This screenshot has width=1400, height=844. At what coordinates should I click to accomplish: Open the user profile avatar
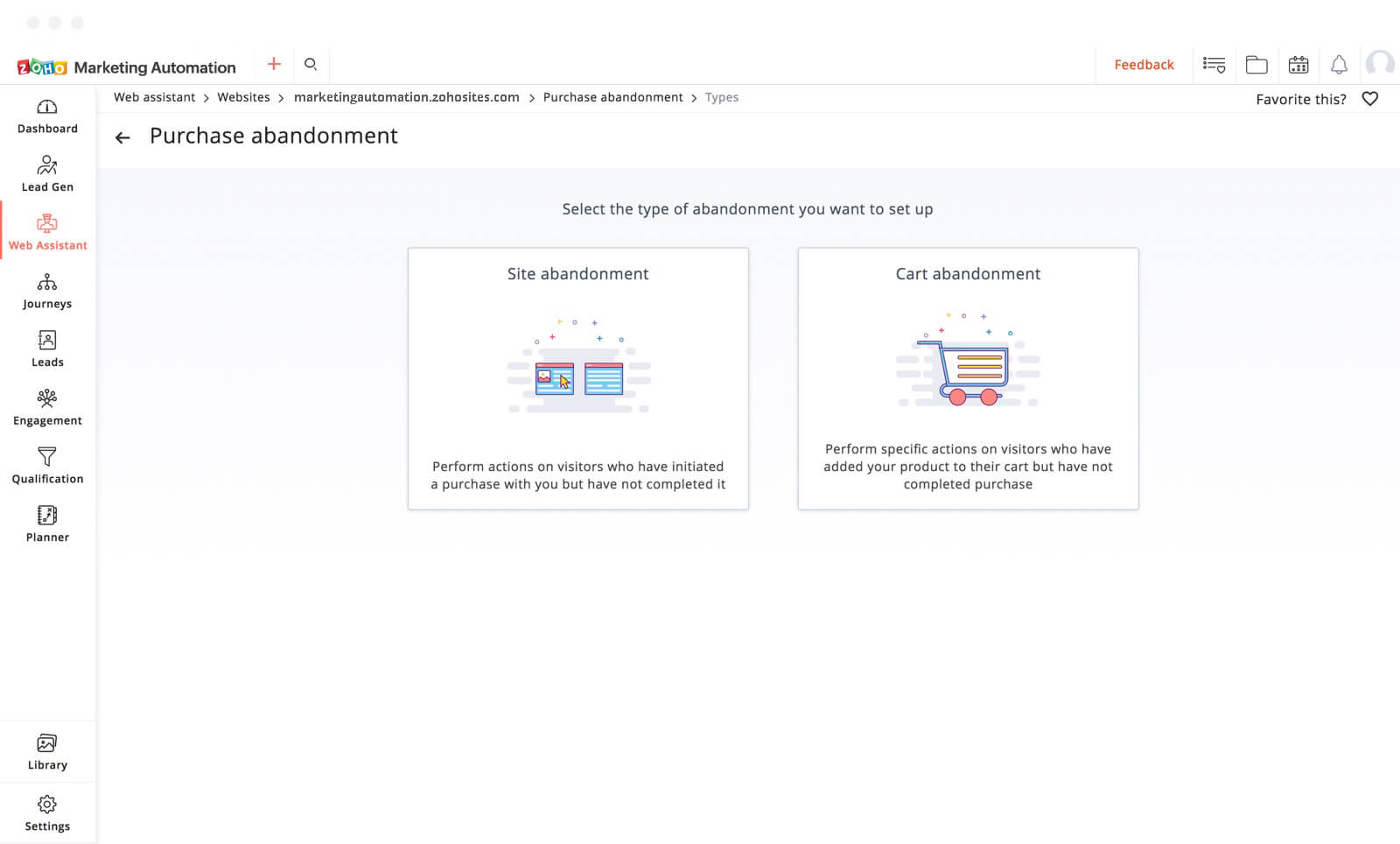[1380, 64]
